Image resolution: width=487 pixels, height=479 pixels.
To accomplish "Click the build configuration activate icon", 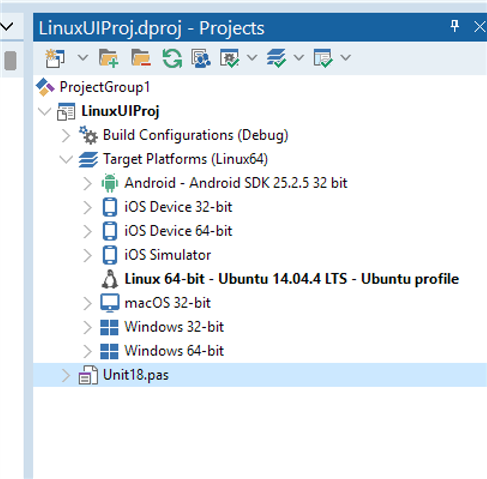I will pos(229,58).
